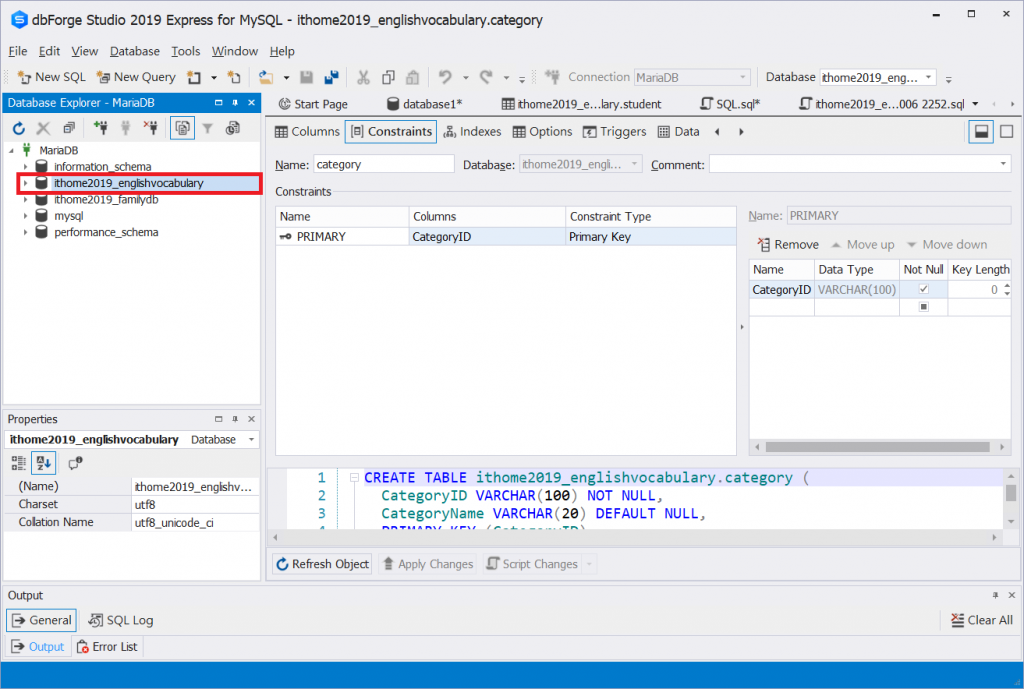This screenshot has height=689, width=1024.
Task: Click the collapse all windows icon in Explorer
Action: click(x=69, y=129)
